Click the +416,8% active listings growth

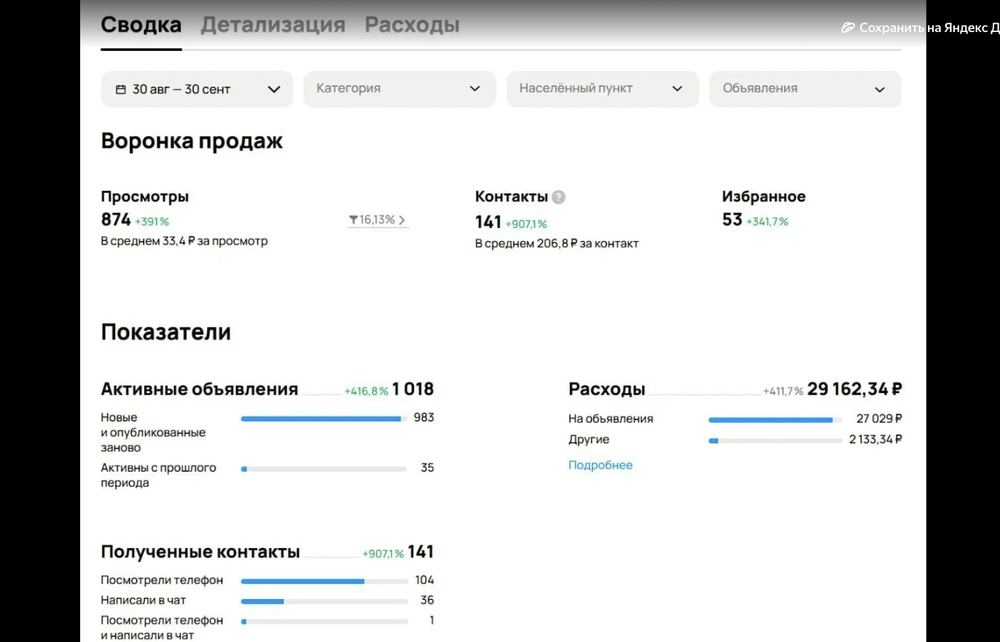(x=366, y=391)
